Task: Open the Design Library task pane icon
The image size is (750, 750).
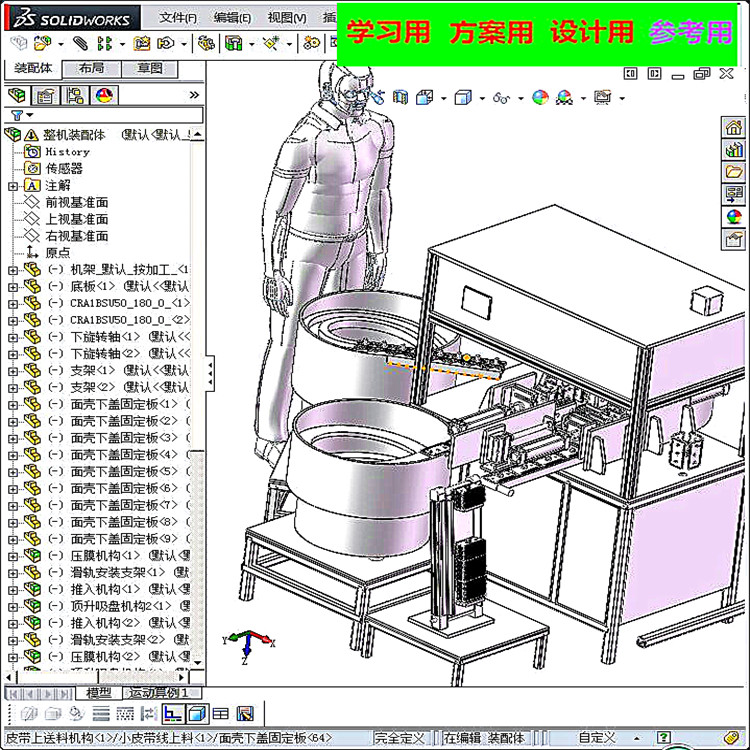Action: (734, 149)
